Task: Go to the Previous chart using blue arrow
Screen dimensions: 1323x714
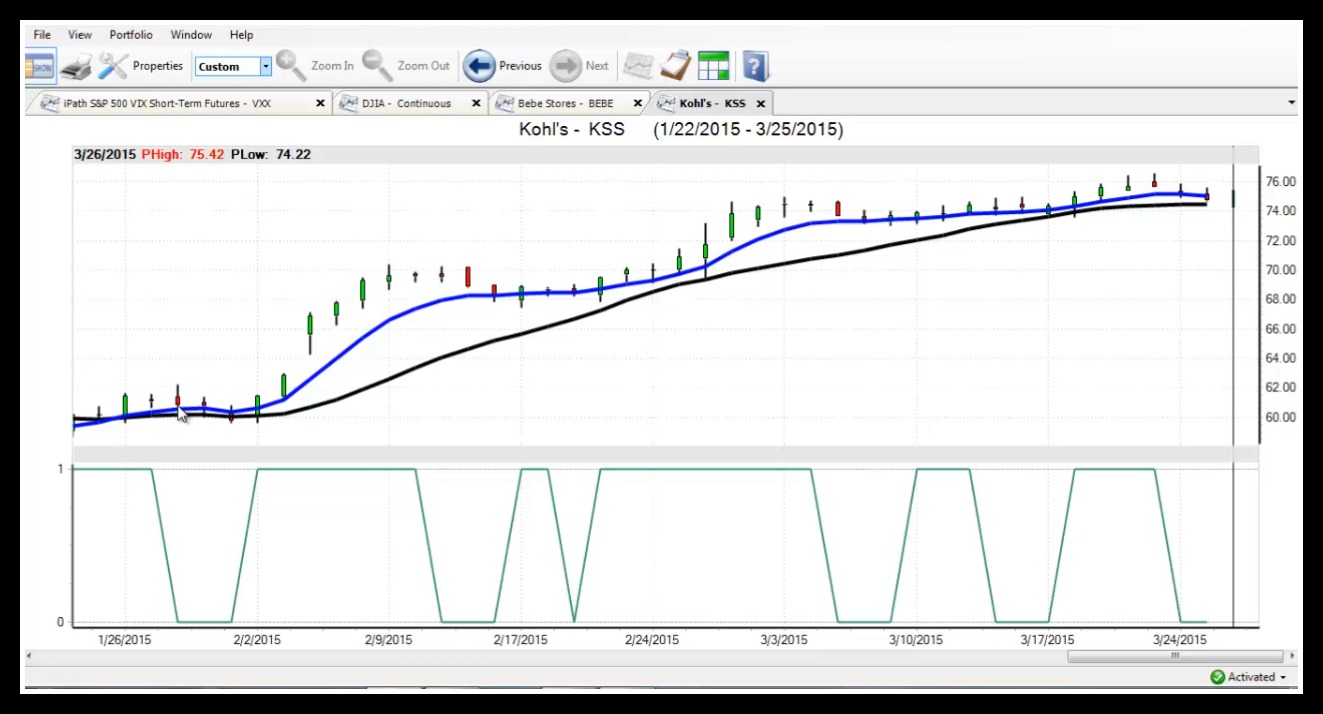Action: (x=479, y=66)
